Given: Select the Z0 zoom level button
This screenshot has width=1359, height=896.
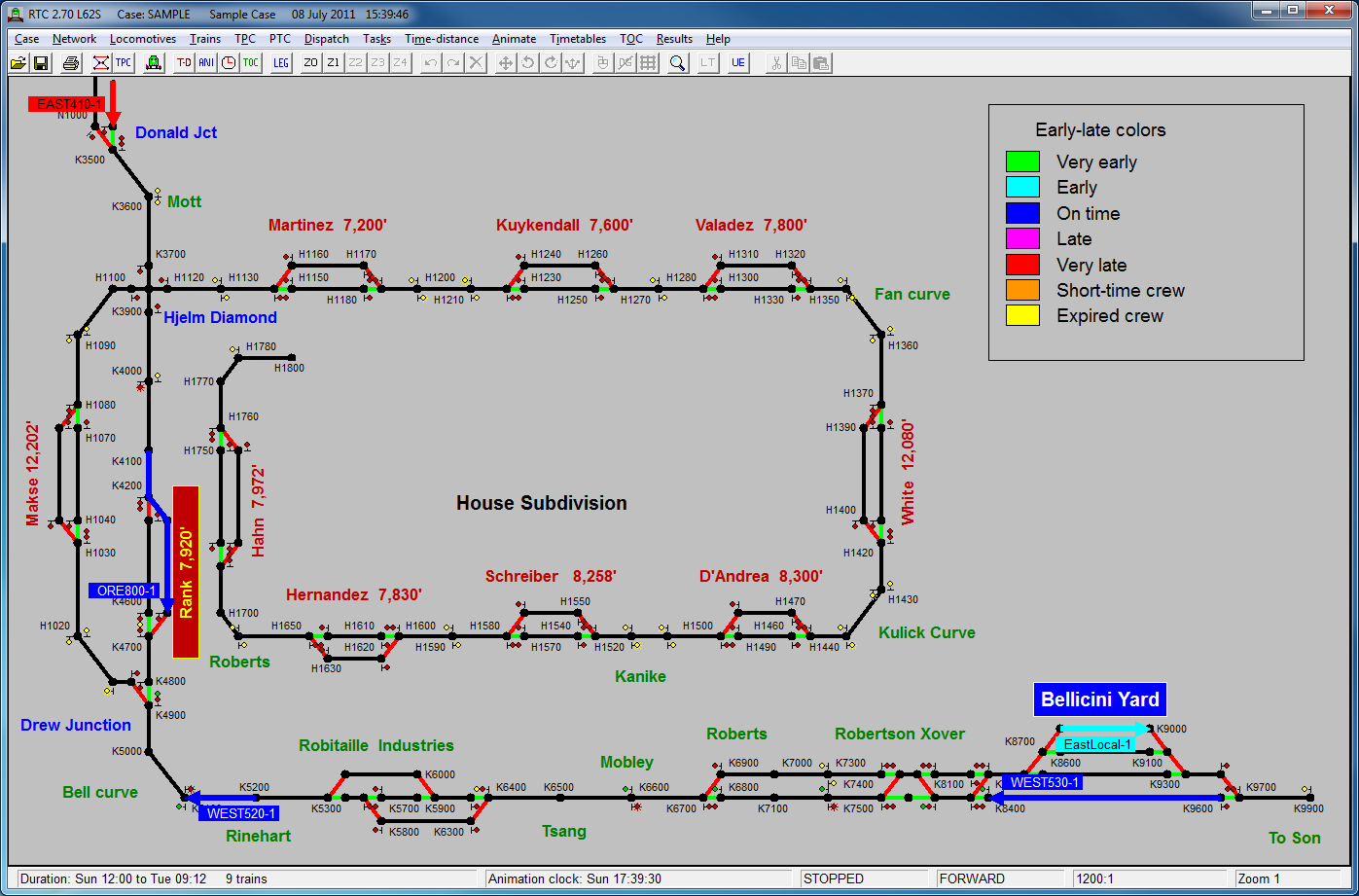Looking at the screenshot, I should pyautogui.click(x=310, y=63).
